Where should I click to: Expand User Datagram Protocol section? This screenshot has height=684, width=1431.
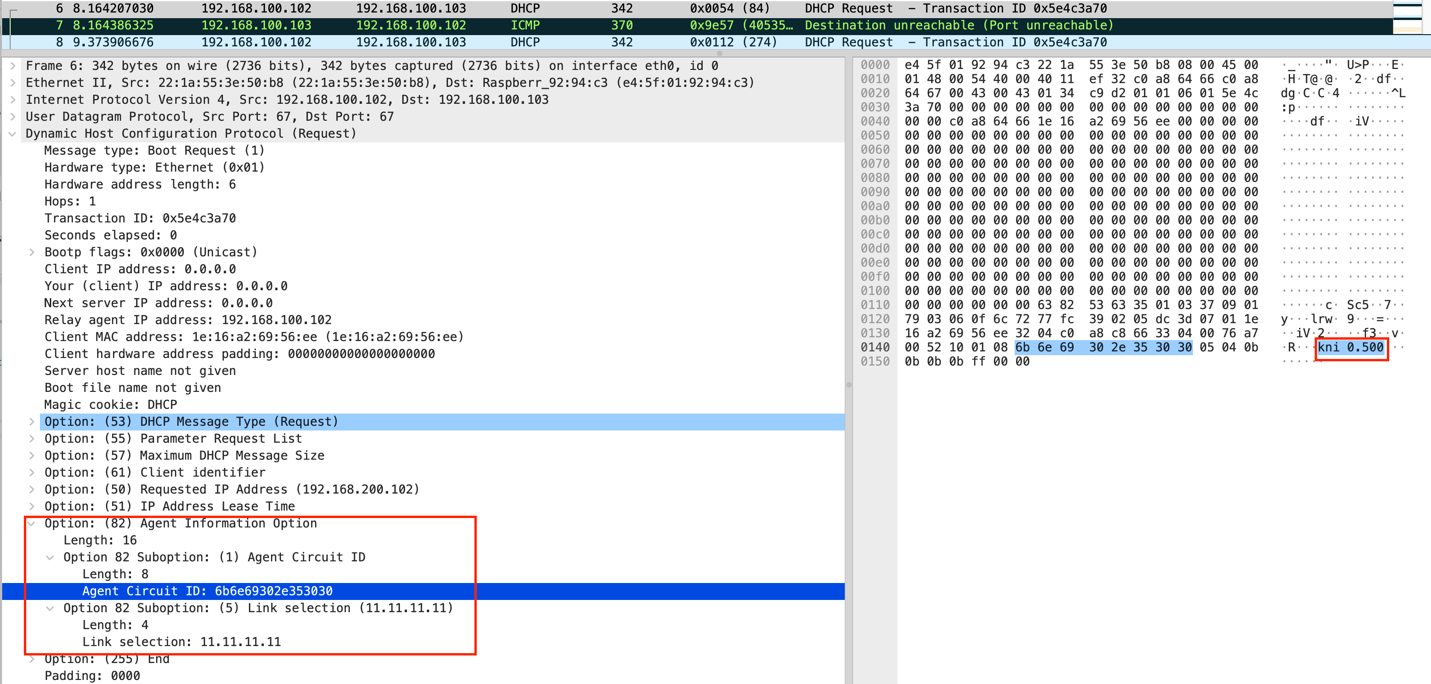[x=13, y=117]
